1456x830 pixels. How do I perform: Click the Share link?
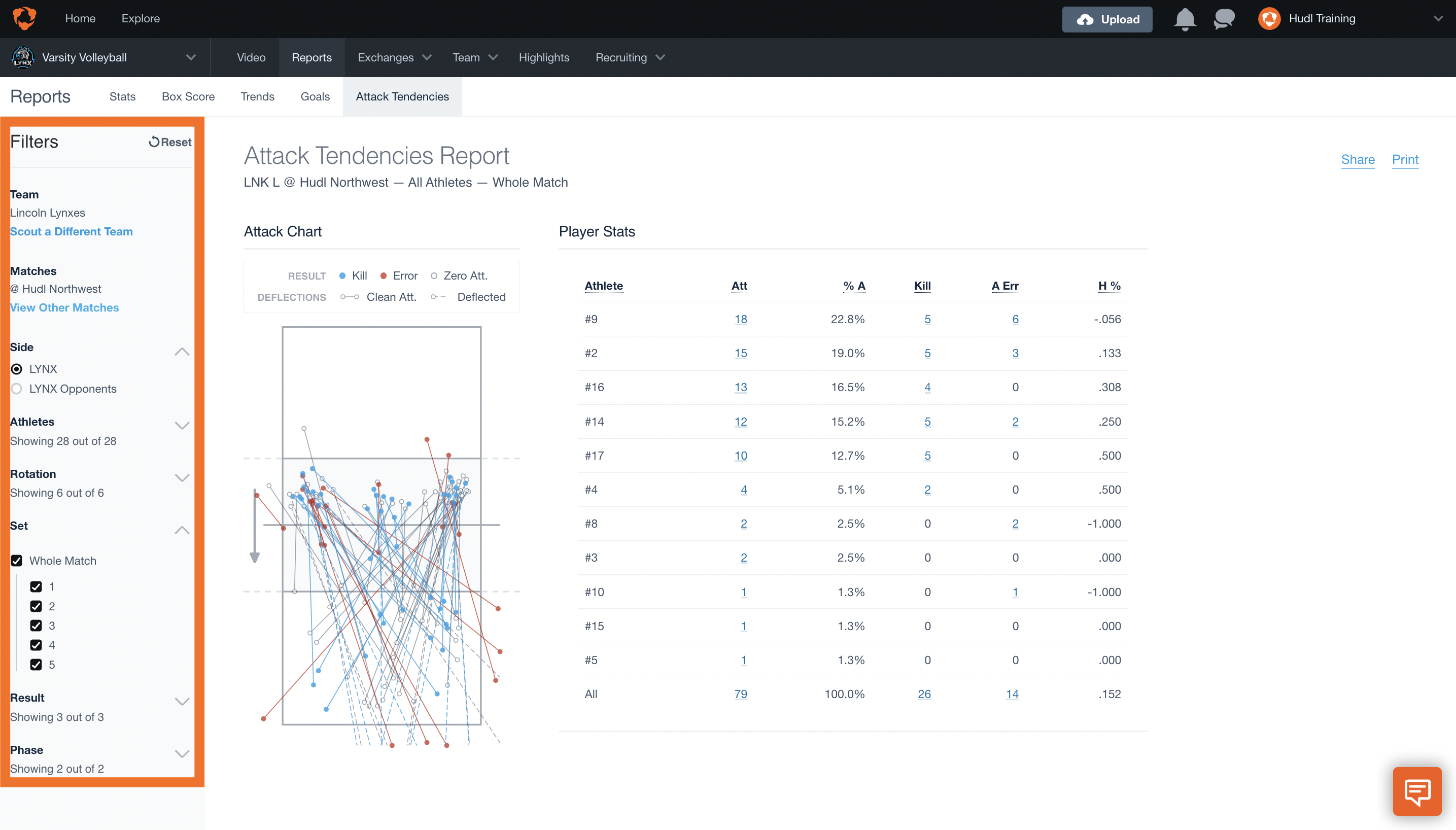click(x=1358, y=160)
